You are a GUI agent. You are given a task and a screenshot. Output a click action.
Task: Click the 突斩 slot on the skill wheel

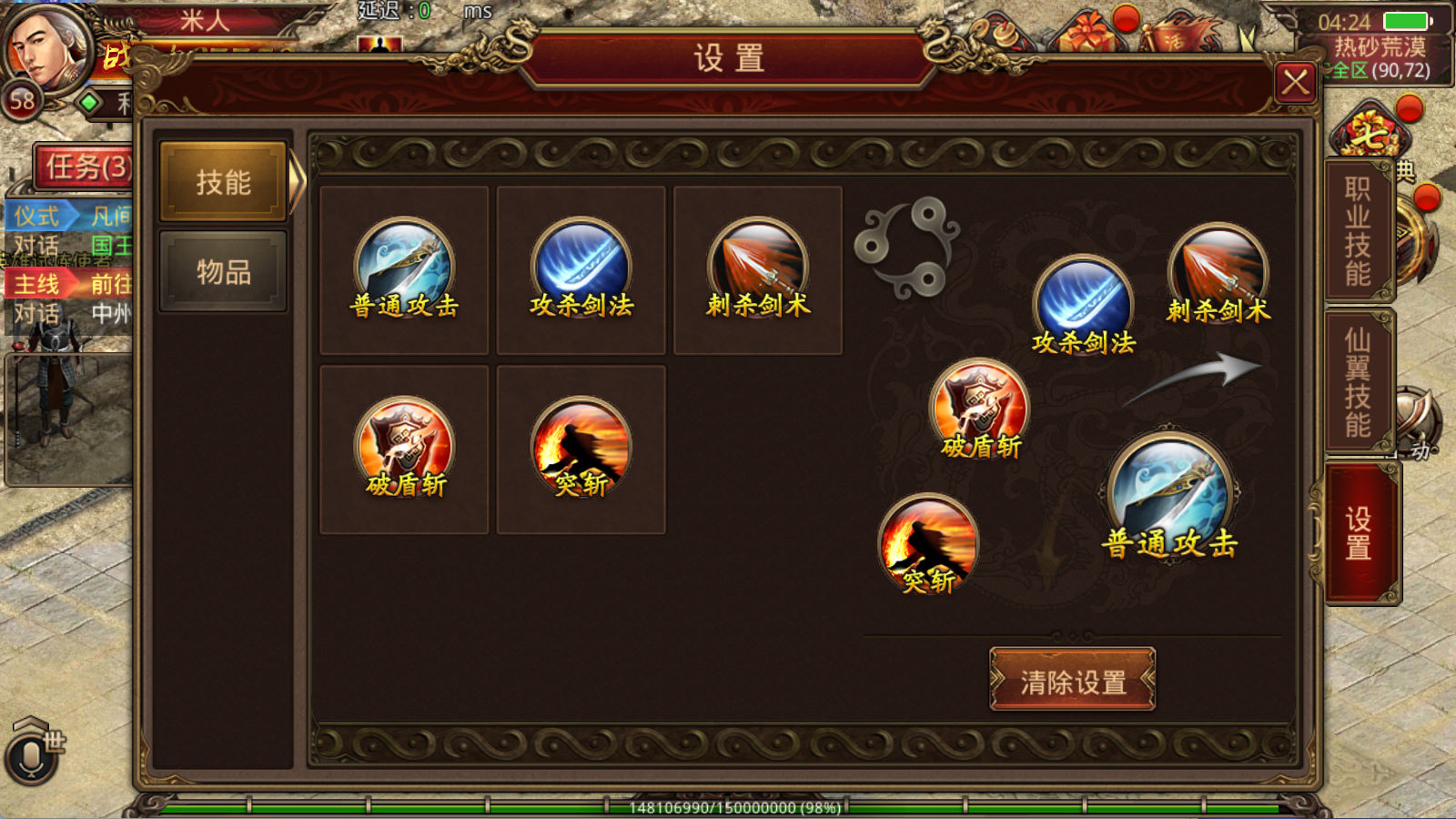928,544
